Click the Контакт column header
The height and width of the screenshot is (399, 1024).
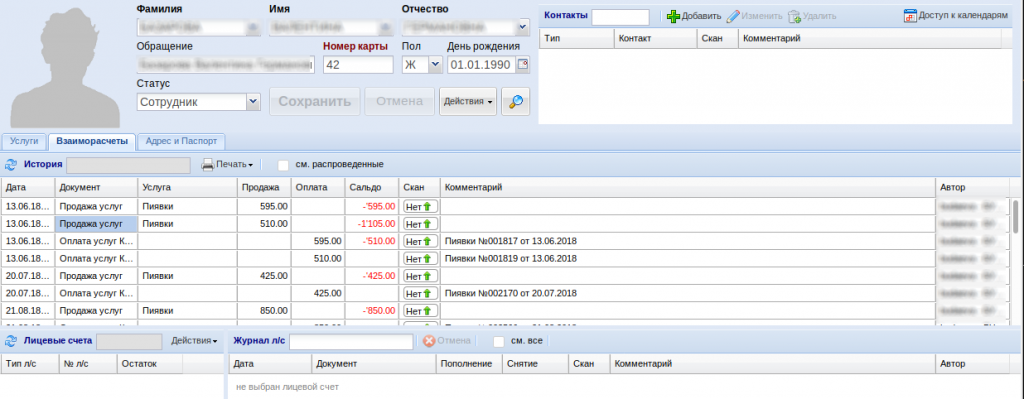[656, 39]
